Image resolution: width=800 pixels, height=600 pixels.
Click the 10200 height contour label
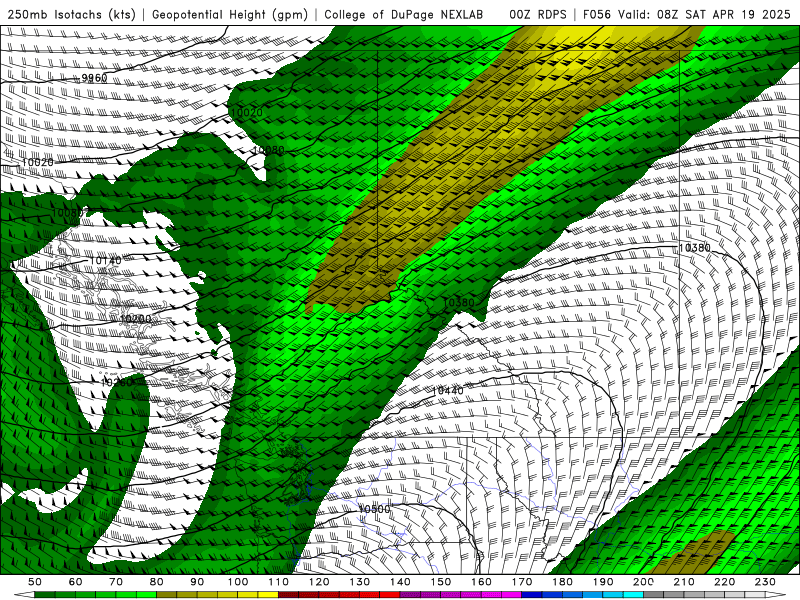click(x=136, y=319)
